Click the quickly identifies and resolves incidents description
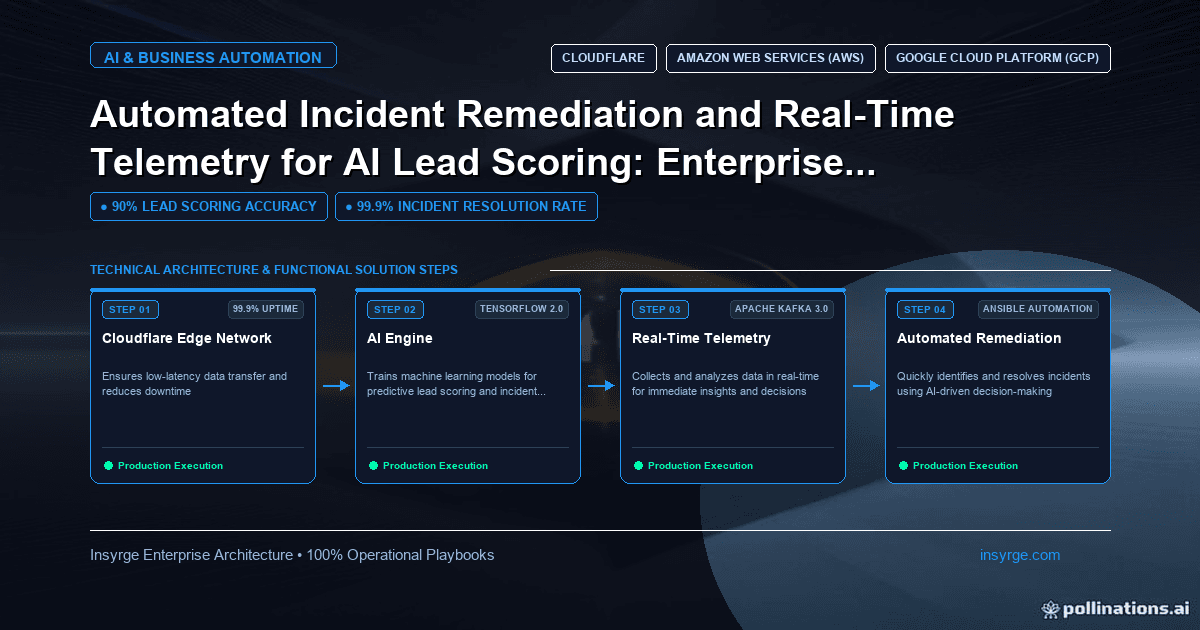Viewport: 1200px width, 630px height. pyautogui.click(x=994, y=384)
